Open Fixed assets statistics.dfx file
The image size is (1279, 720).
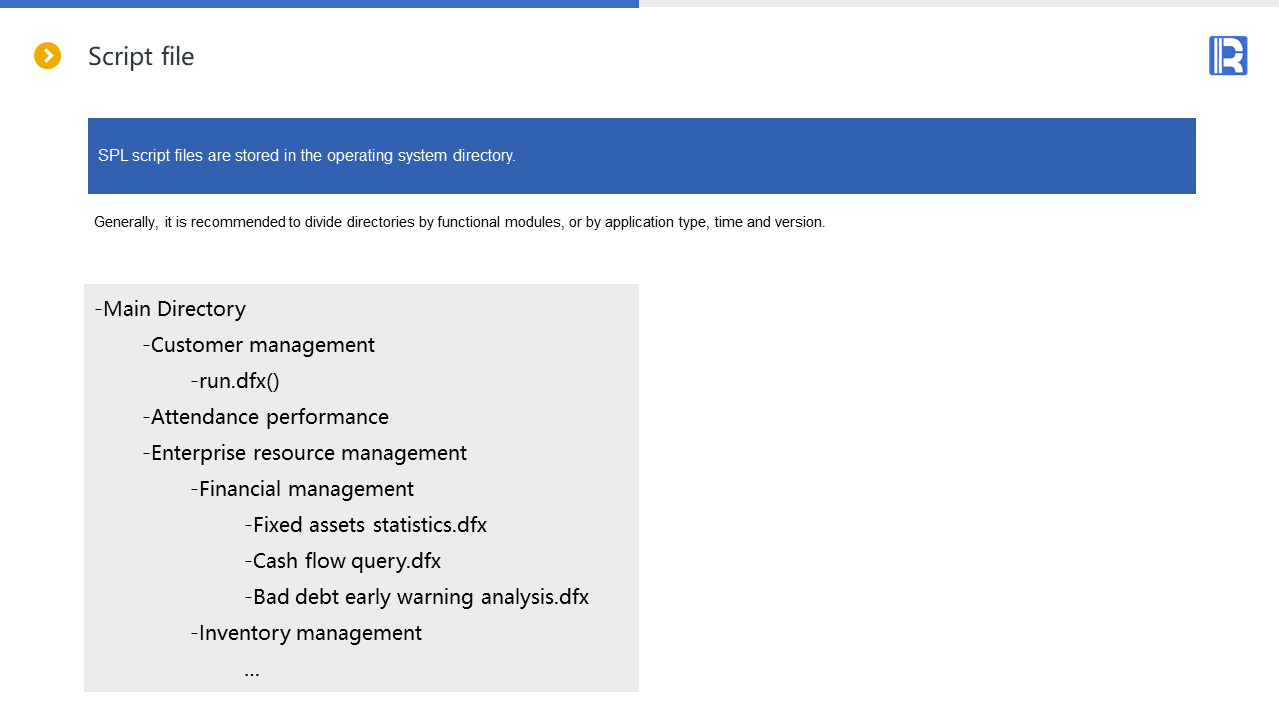(x=369, y=525)
